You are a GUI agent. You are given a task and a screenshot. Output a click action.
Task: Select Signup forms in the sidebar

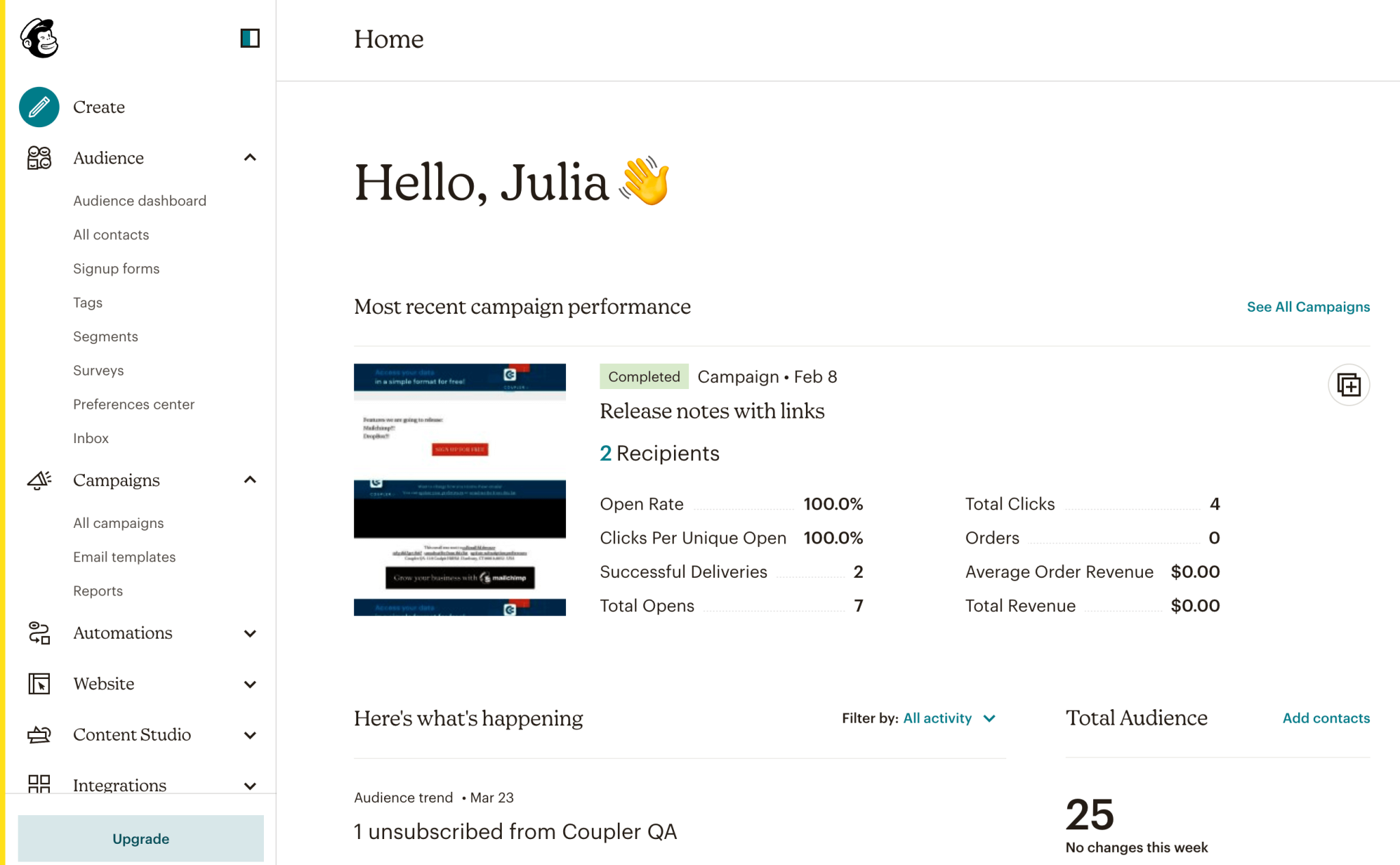[x=116, y=268]
